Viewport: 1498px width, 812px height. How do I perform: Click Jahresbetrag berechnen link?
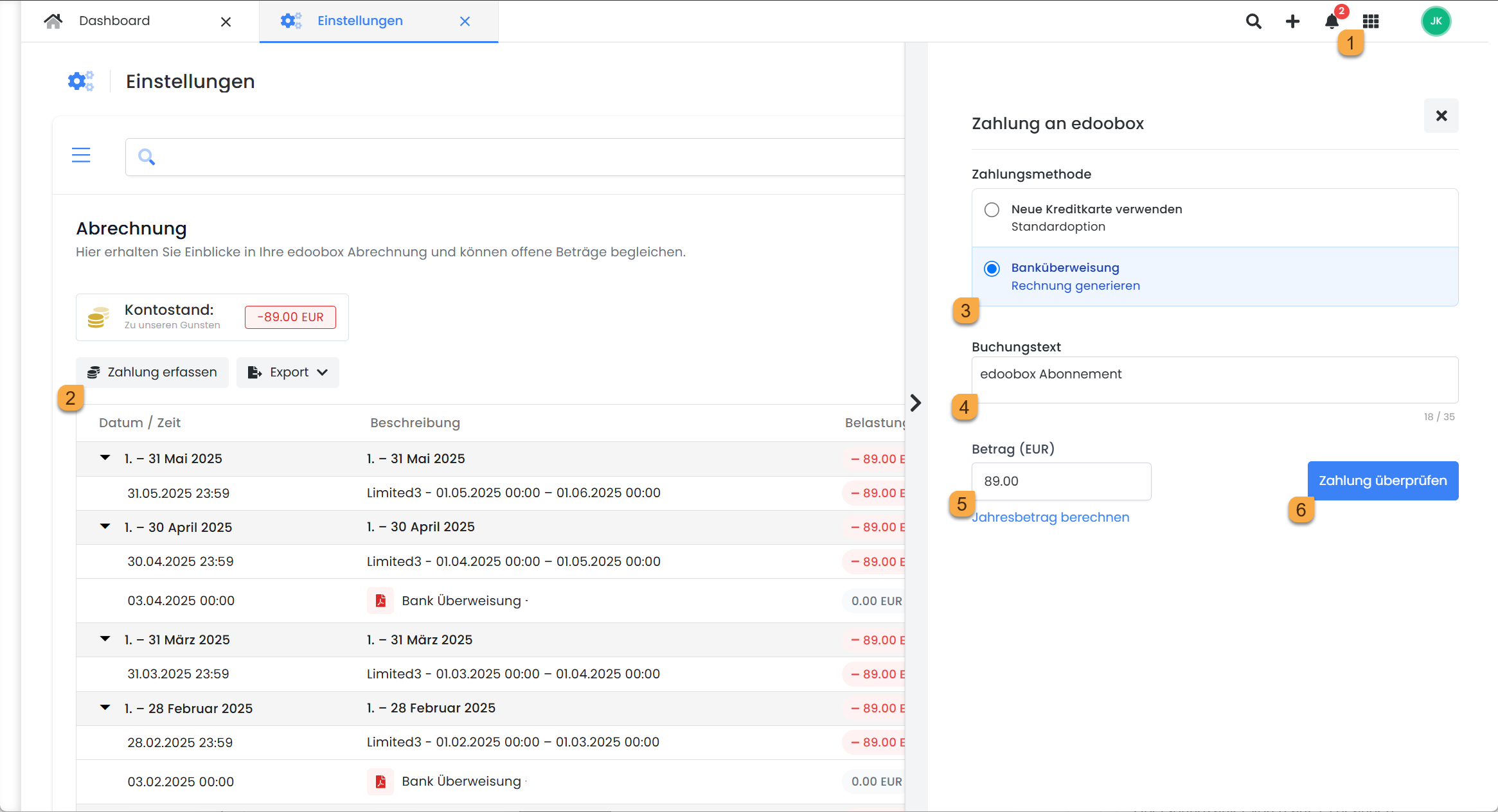click(x=1051, y=517)
